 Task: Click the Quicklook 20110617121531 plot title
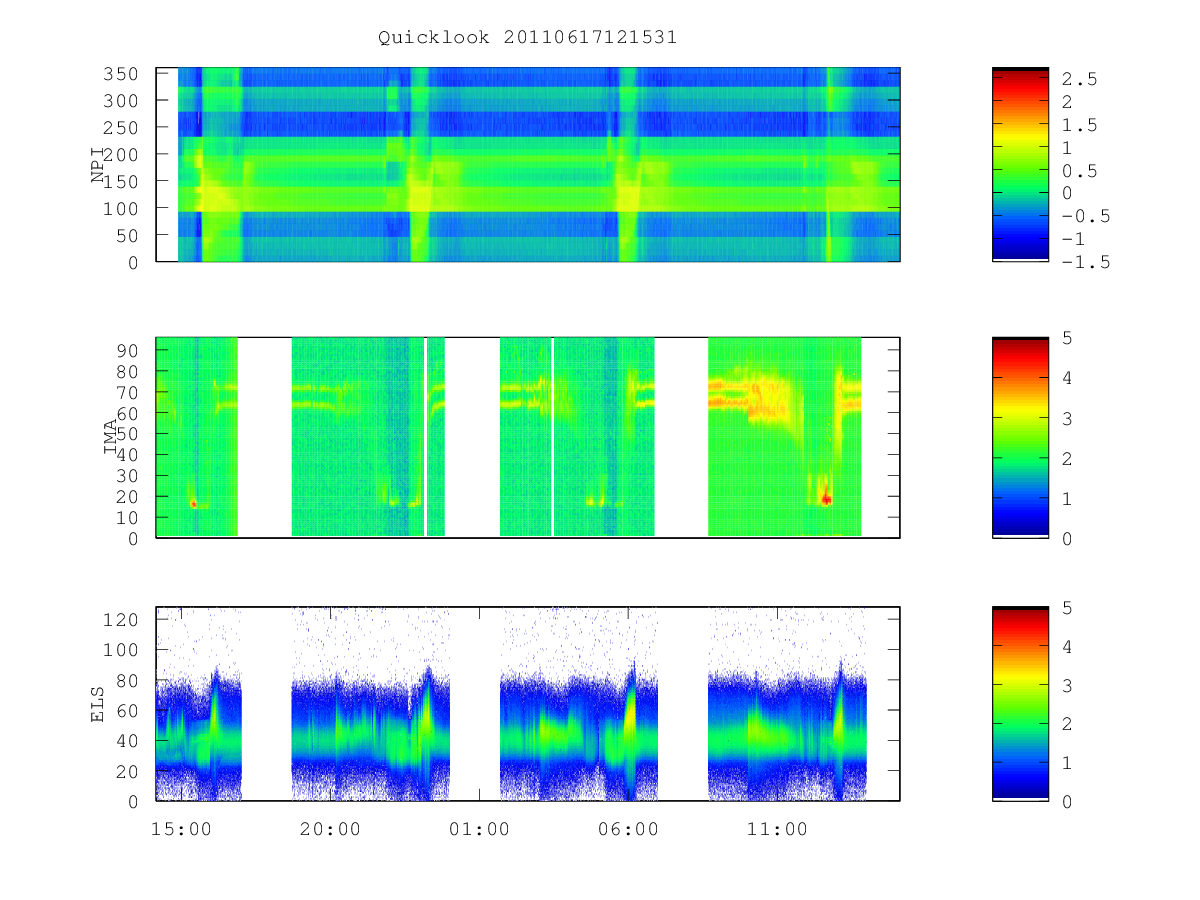coord(528,38)
